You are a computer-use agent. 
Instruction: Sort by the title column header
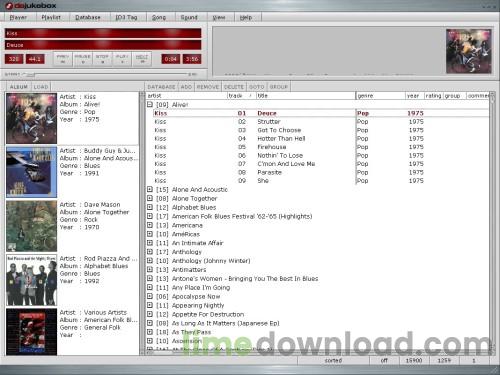click(x=306, y=96)
